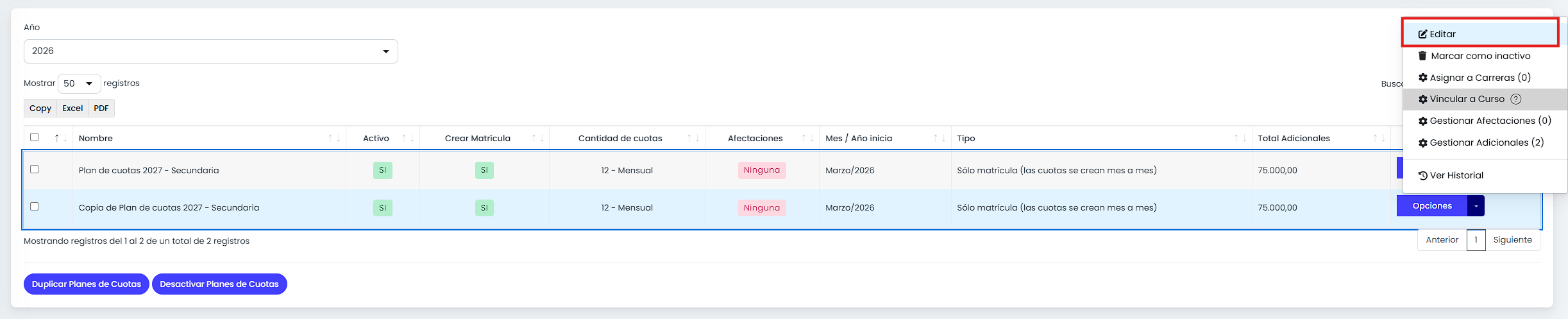Export the table with PDF button

(x=101, y=108)
